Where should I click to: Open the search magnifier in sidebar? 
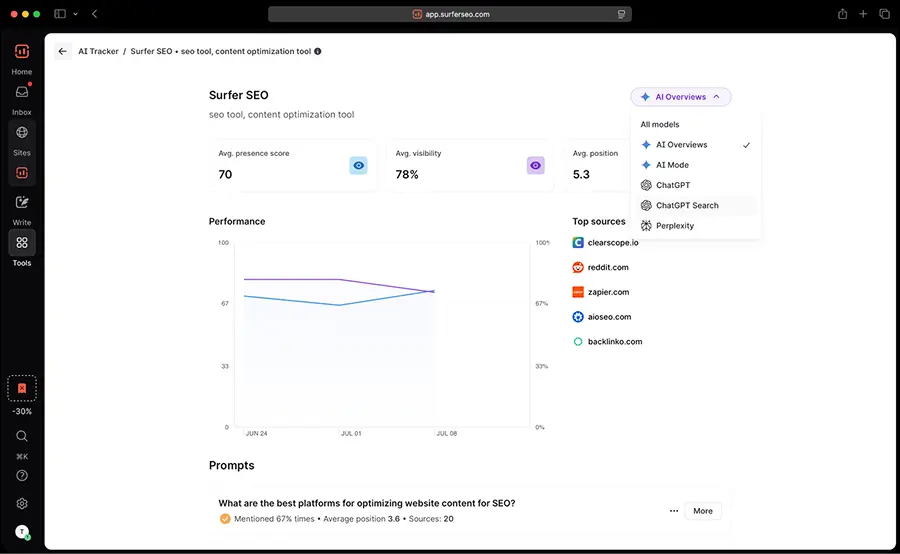click(22, 436)
